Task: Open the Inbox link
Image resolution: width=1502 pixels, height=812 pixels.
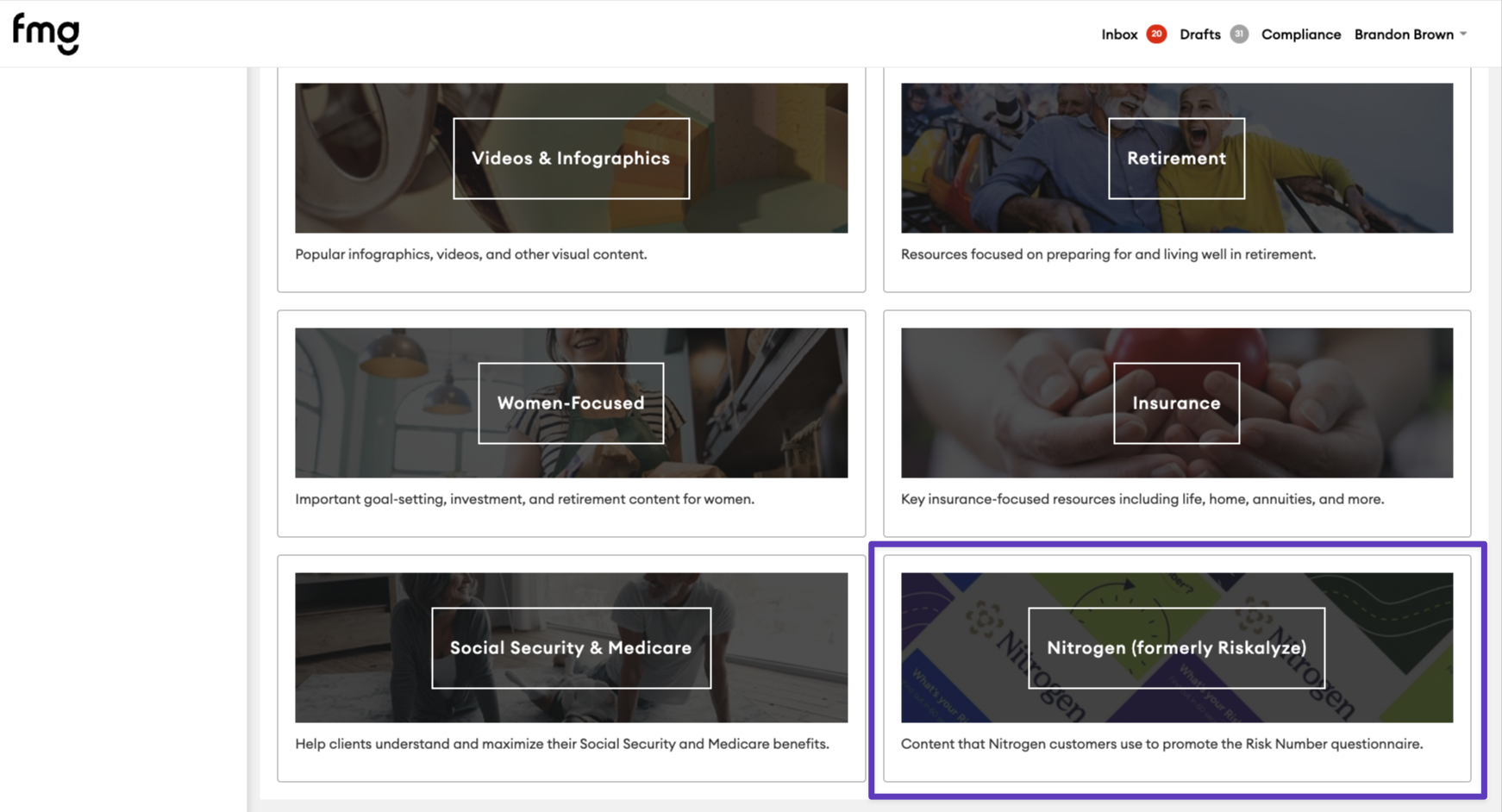Action: pyautogui.click(x=1119, y=34)
